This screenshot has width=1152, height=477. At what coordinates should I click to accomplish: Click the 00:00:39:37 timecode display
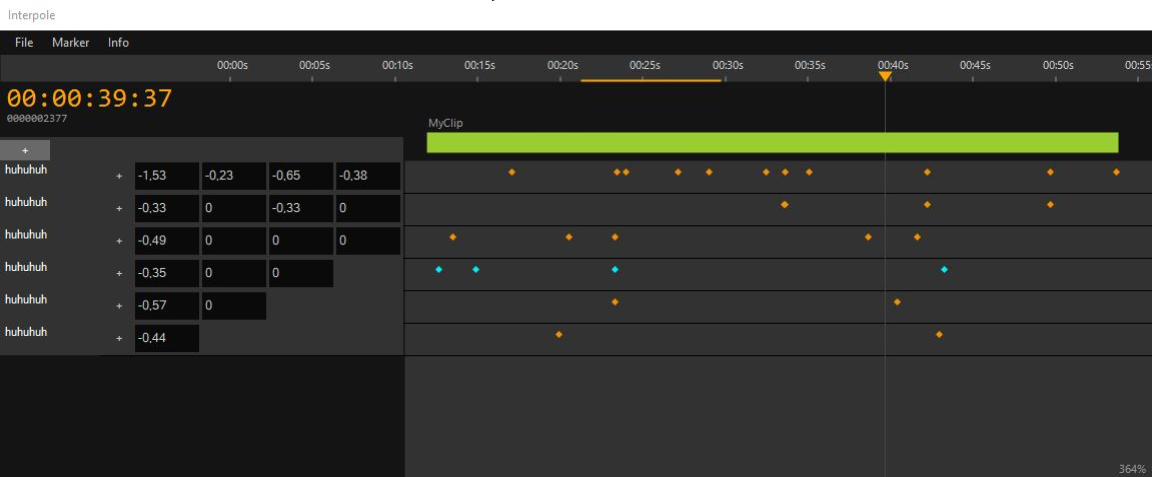90,99
